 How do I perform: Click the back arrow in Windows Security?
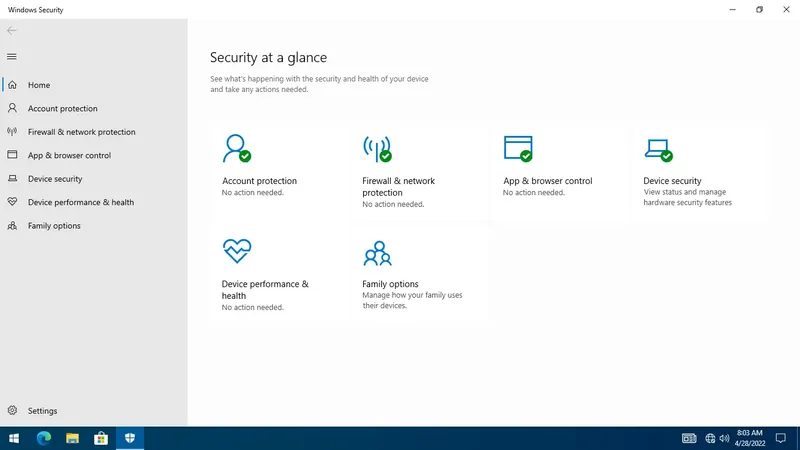(12, 31)
